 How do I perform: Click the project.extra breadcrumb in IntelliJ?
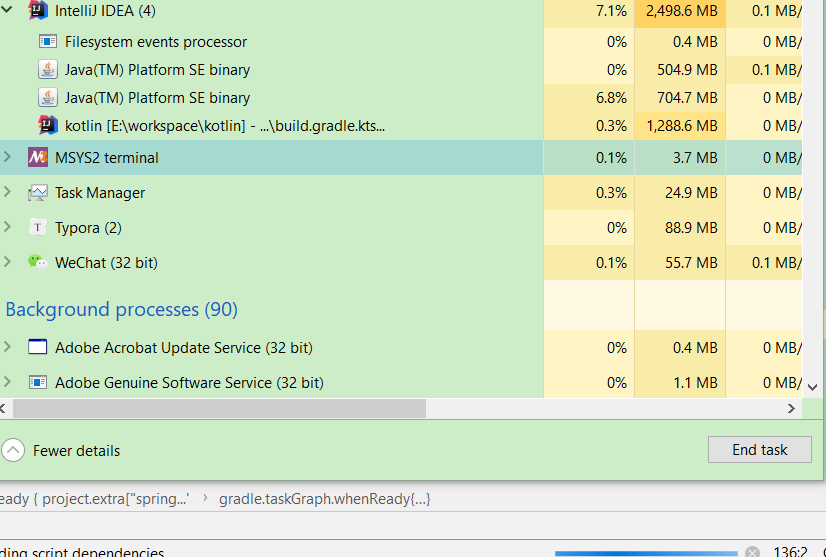95,499
